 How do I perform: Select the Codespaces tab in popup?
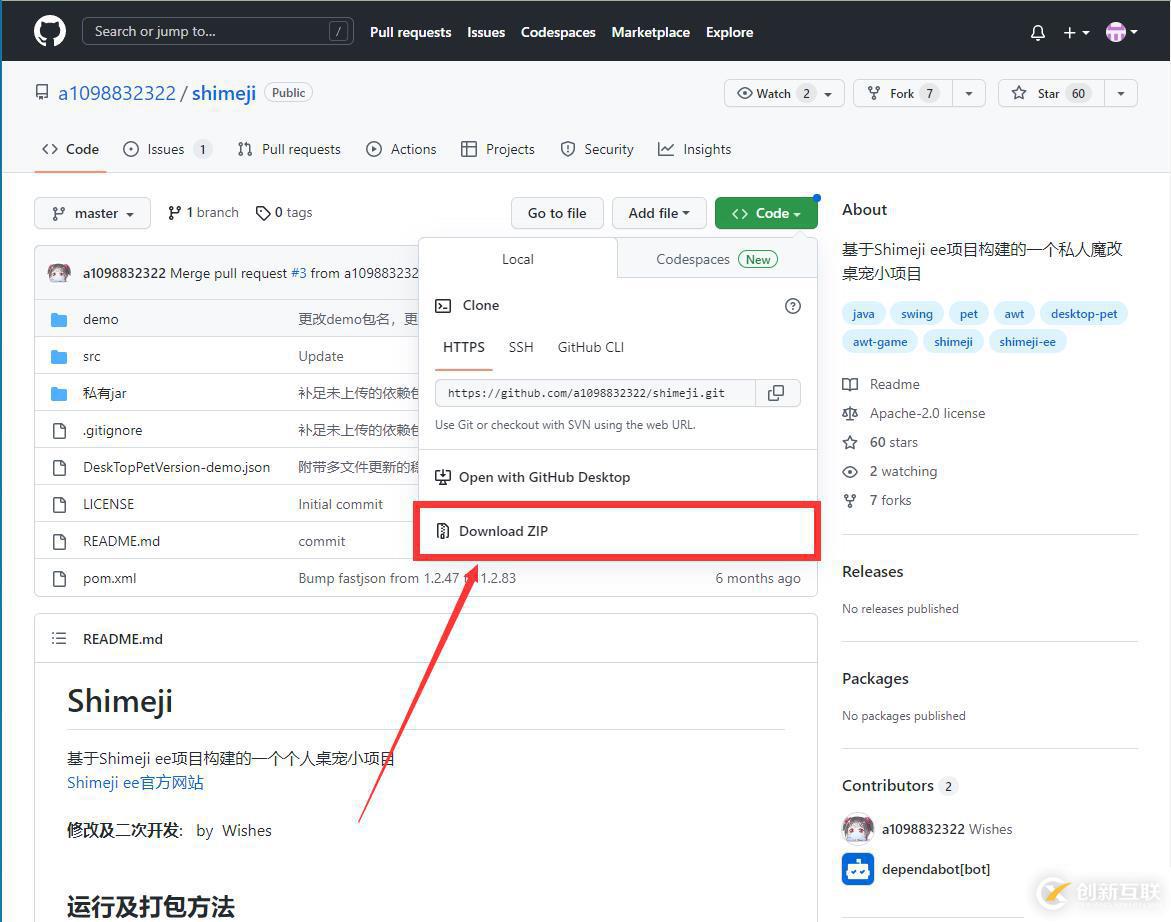[x=717, y=259]
